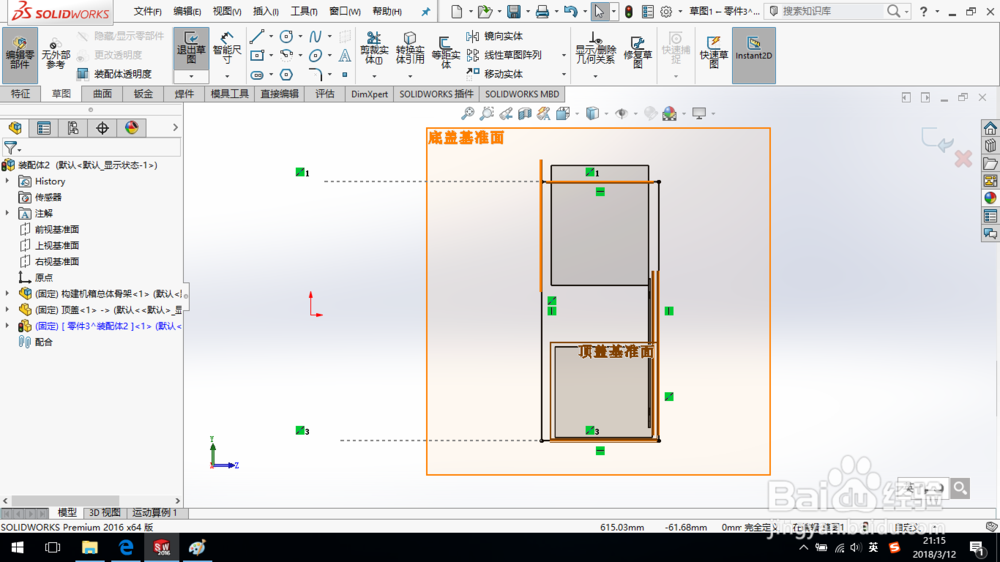The height and width of the screenshot is (562, 1000).
Task: Open the SOLIDWORKS MBD tab
Action: pos(522,94)
